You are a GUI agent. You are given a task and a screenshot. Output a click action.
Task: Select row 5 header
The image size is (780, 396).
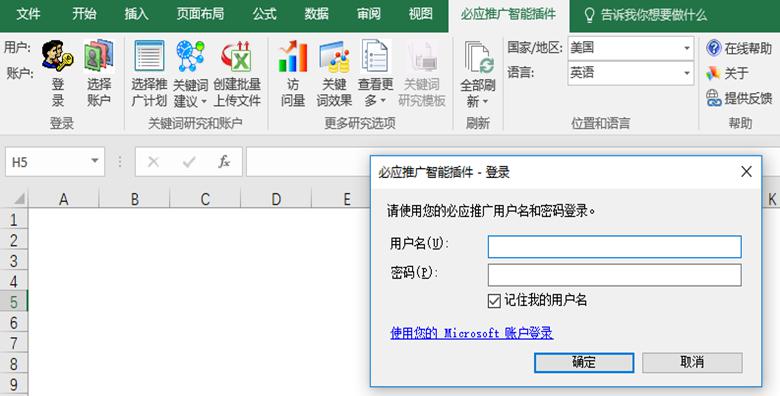coord(13,302)
